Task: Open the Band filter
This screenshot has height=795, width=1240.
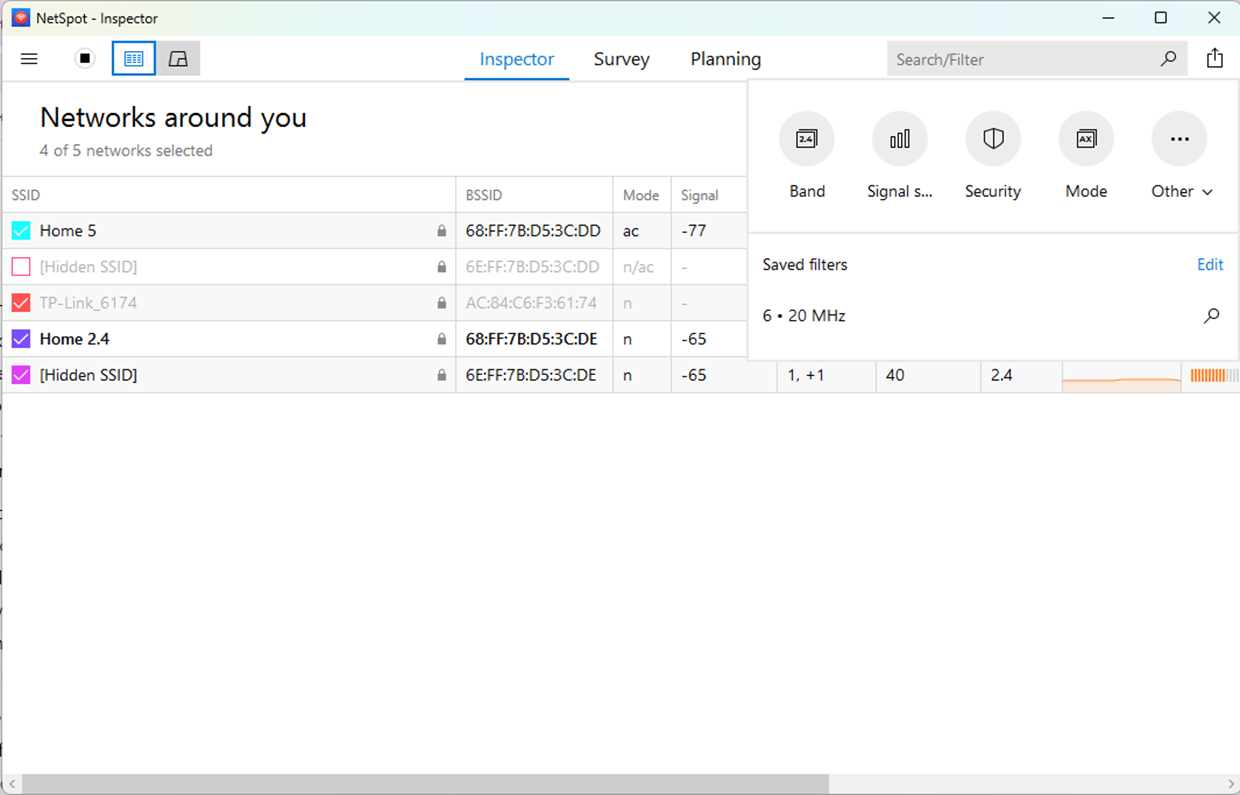Action: (806, 139)
